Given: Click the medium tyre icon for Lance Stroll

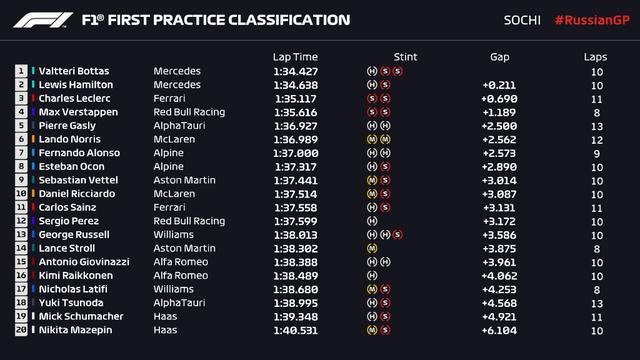Looking at the screenshot, I should pyautogui.click(x=372, y=248).
